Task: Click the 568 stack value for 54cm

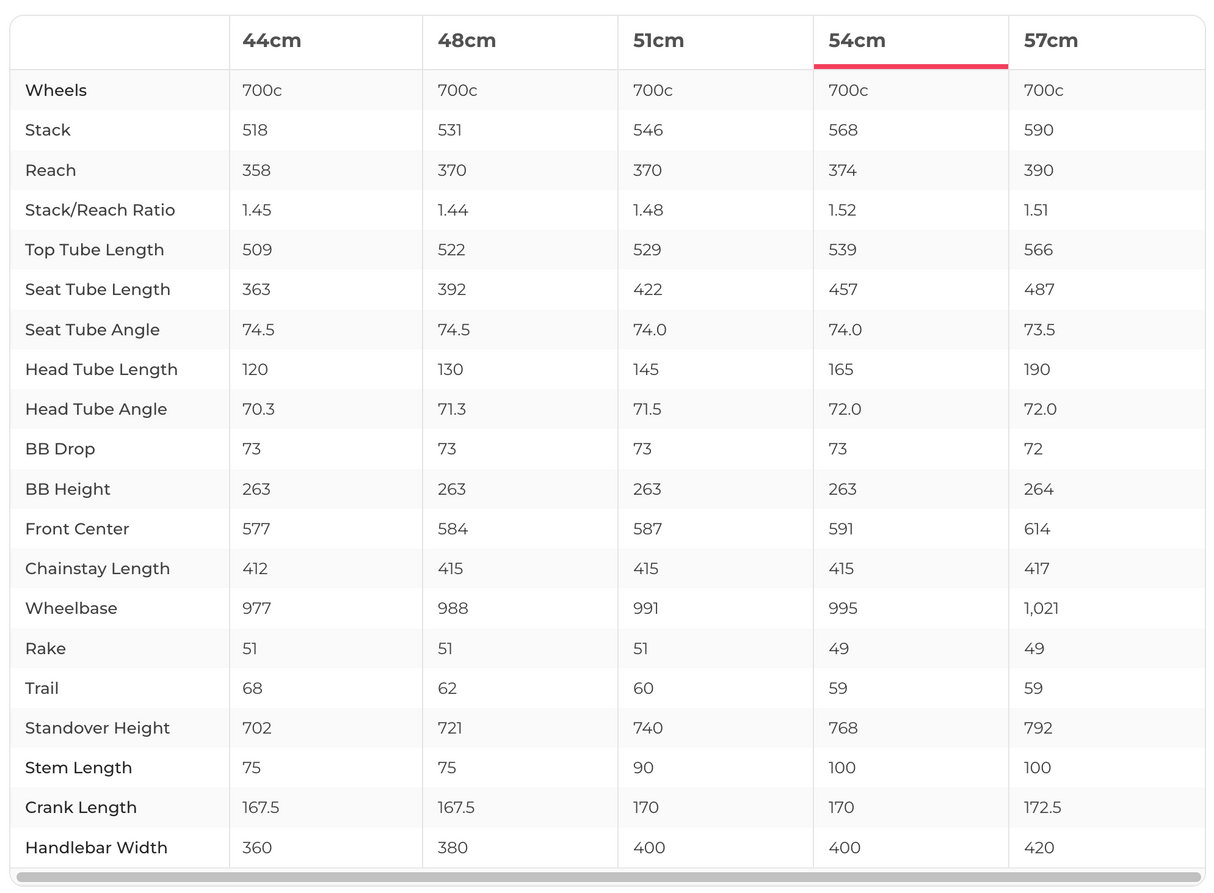Action: 843,130
